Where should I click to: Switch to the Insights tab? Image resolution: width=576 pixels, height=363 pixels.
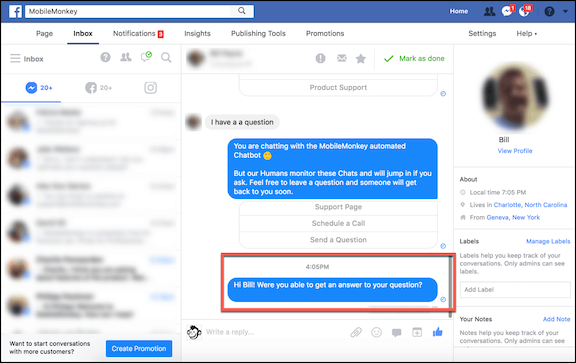[197, 33]
